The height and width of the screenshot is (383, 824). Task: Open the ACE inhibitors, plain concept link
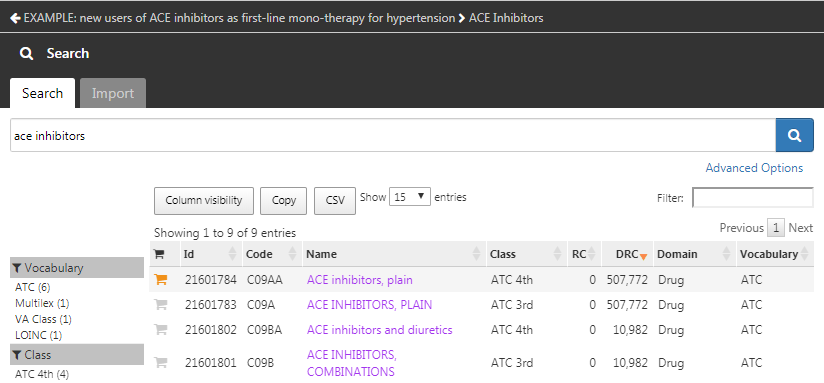pos(359,280)
